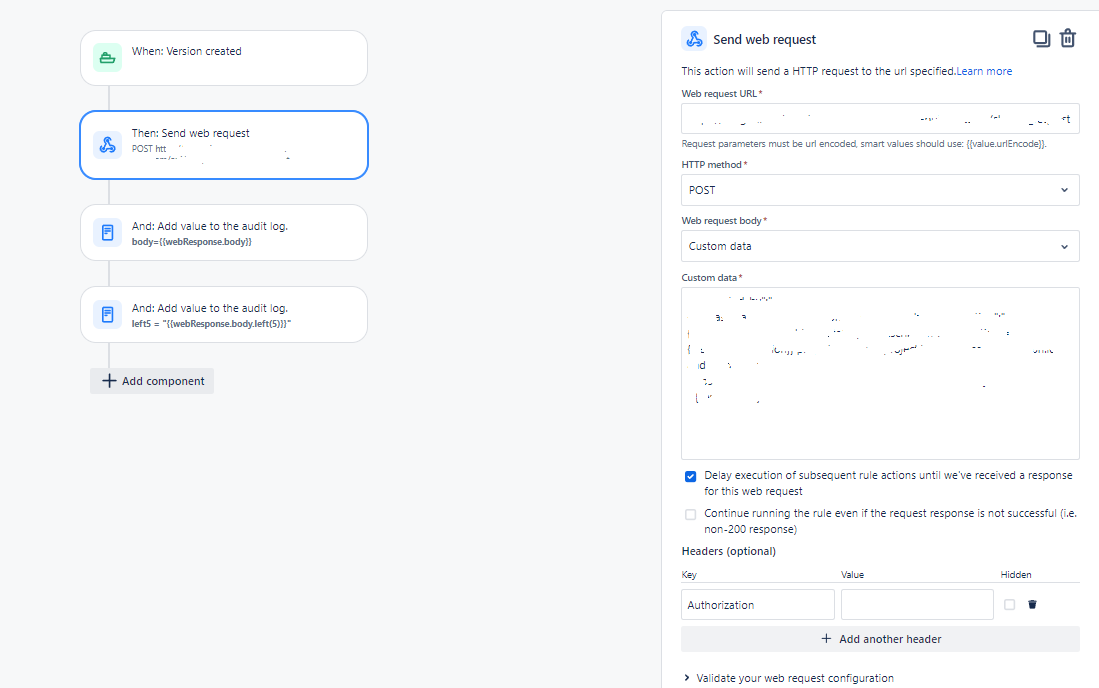Tick the Hidden checkbox for Authorization header
This screenshot has height=688, width=1099.
click(1009, 604)
